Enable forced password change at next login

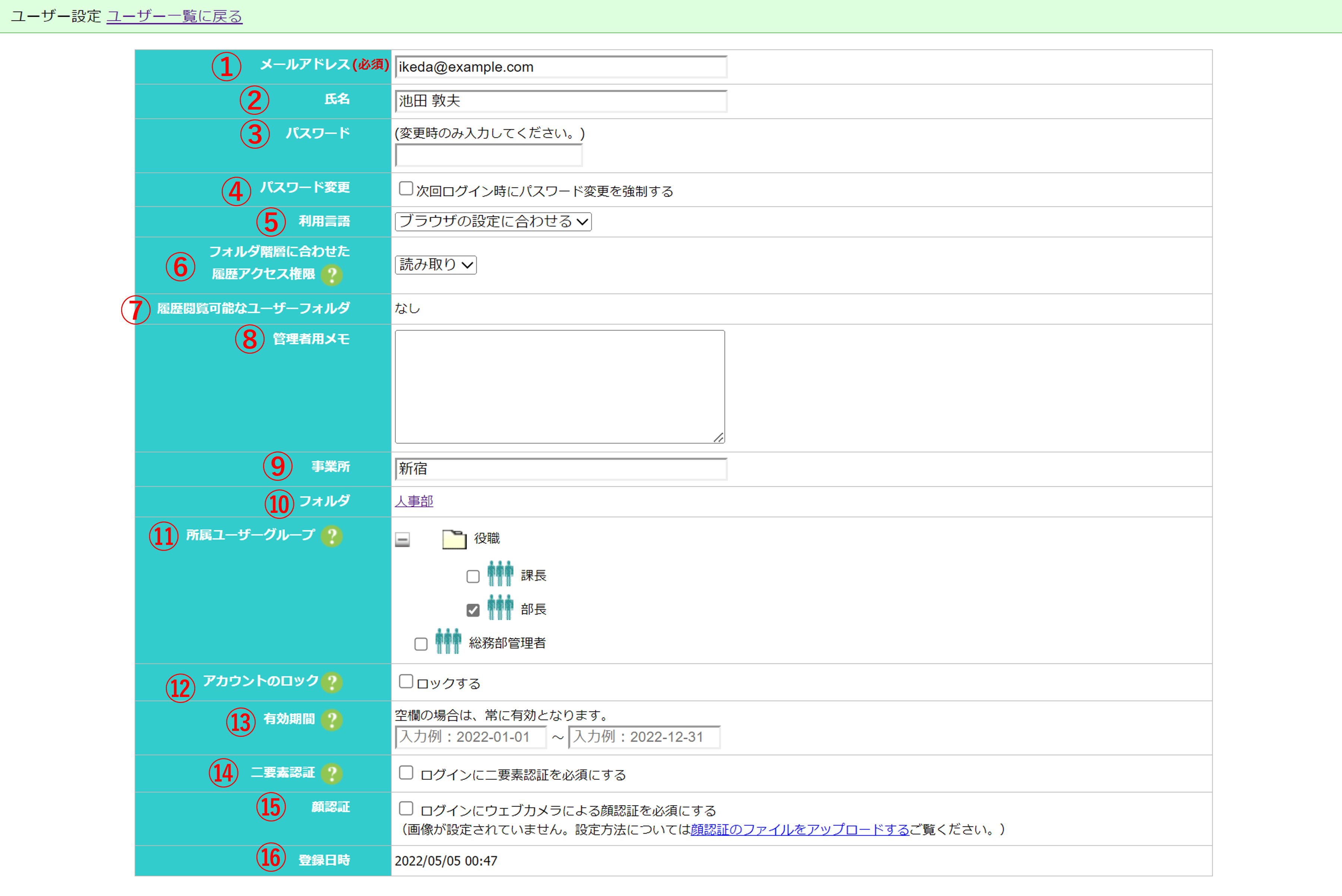405,189
